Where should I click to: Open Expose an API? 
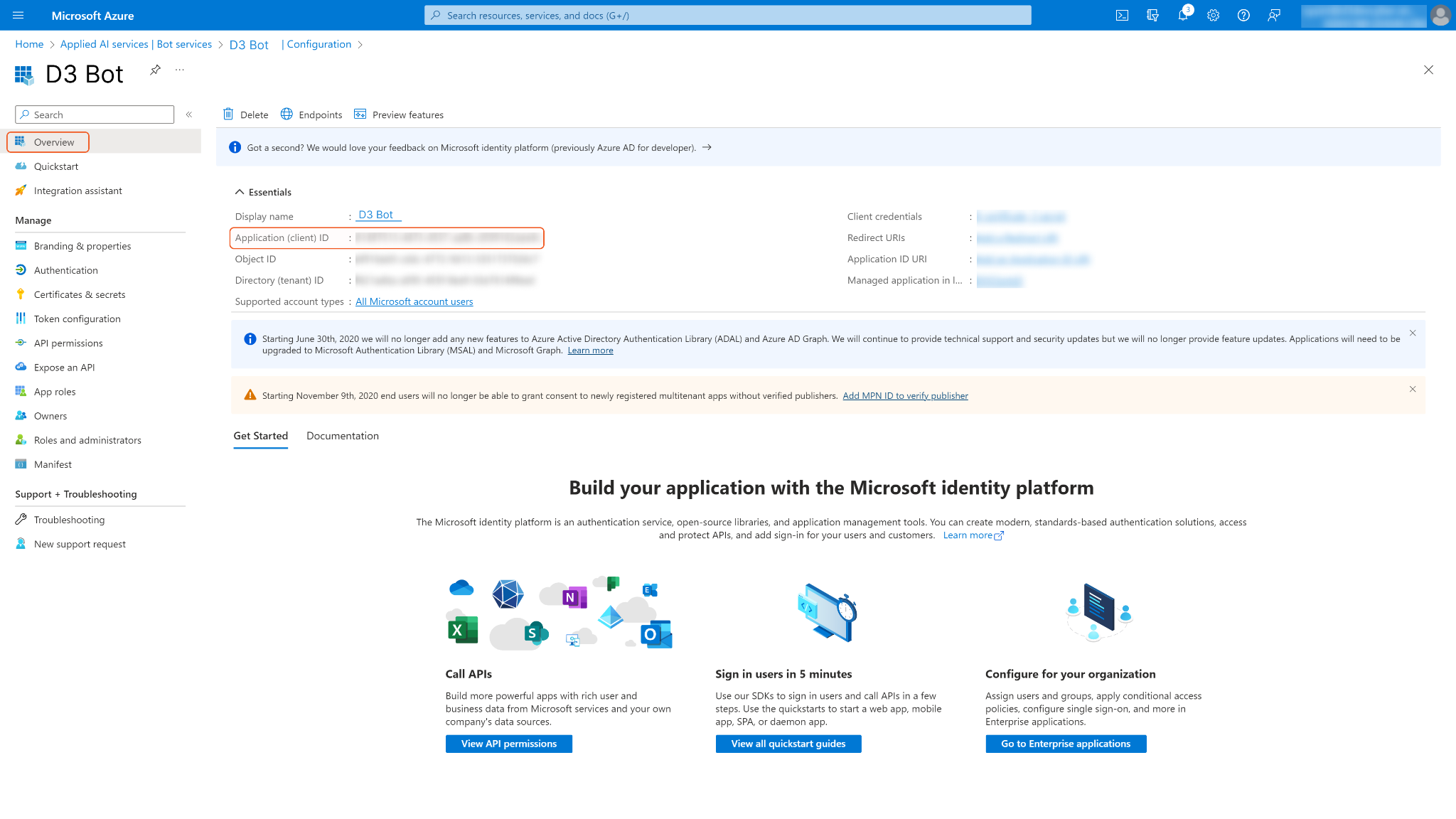64,367
